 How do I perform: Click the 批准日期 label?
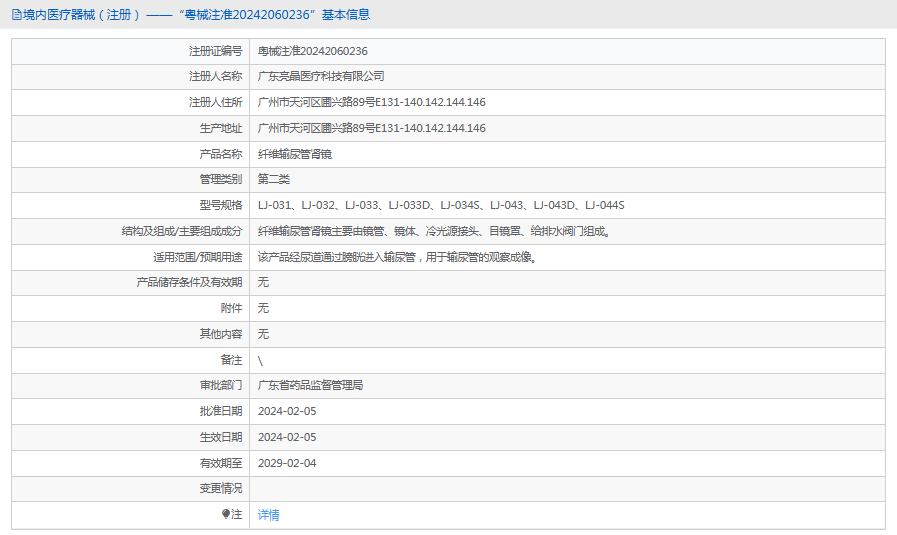[221, 411]
